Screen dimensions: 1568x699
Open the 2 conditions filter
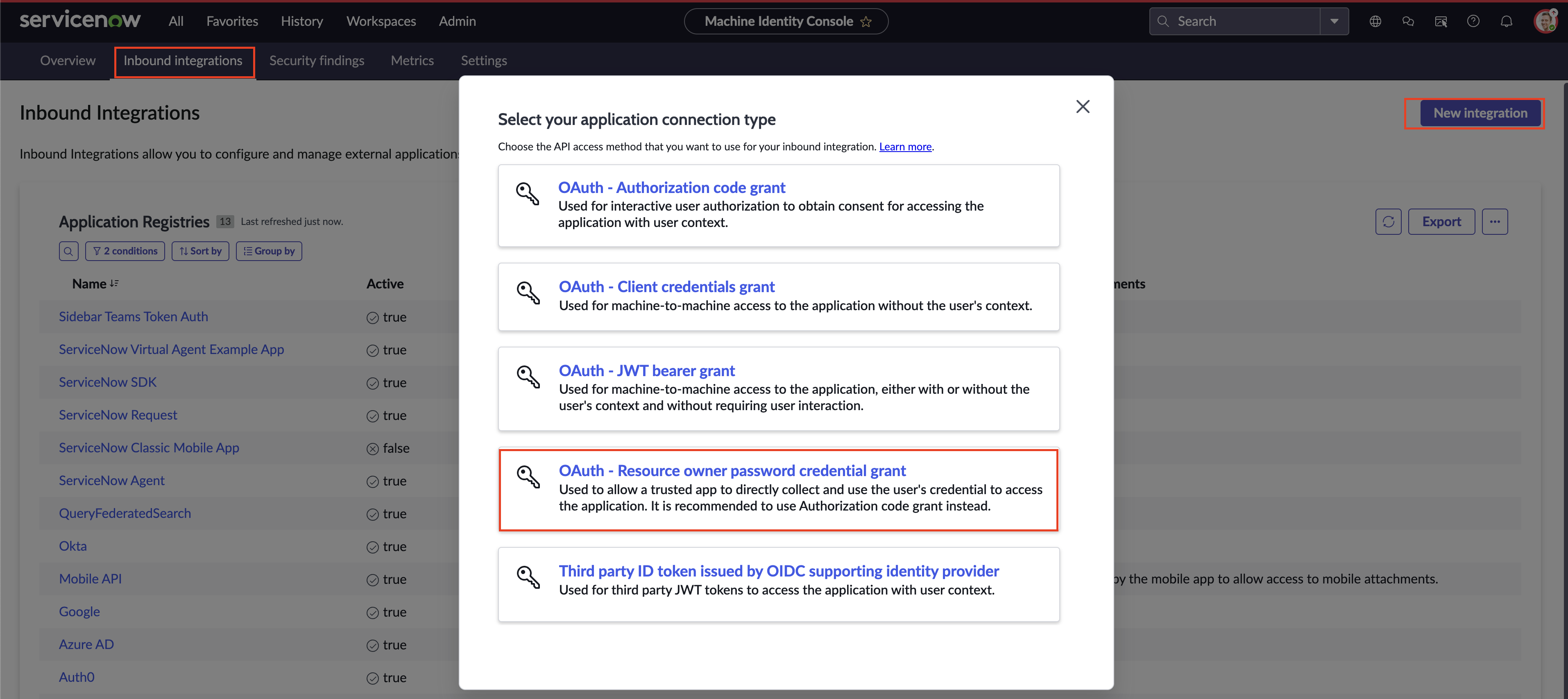(x=125, y=251)
